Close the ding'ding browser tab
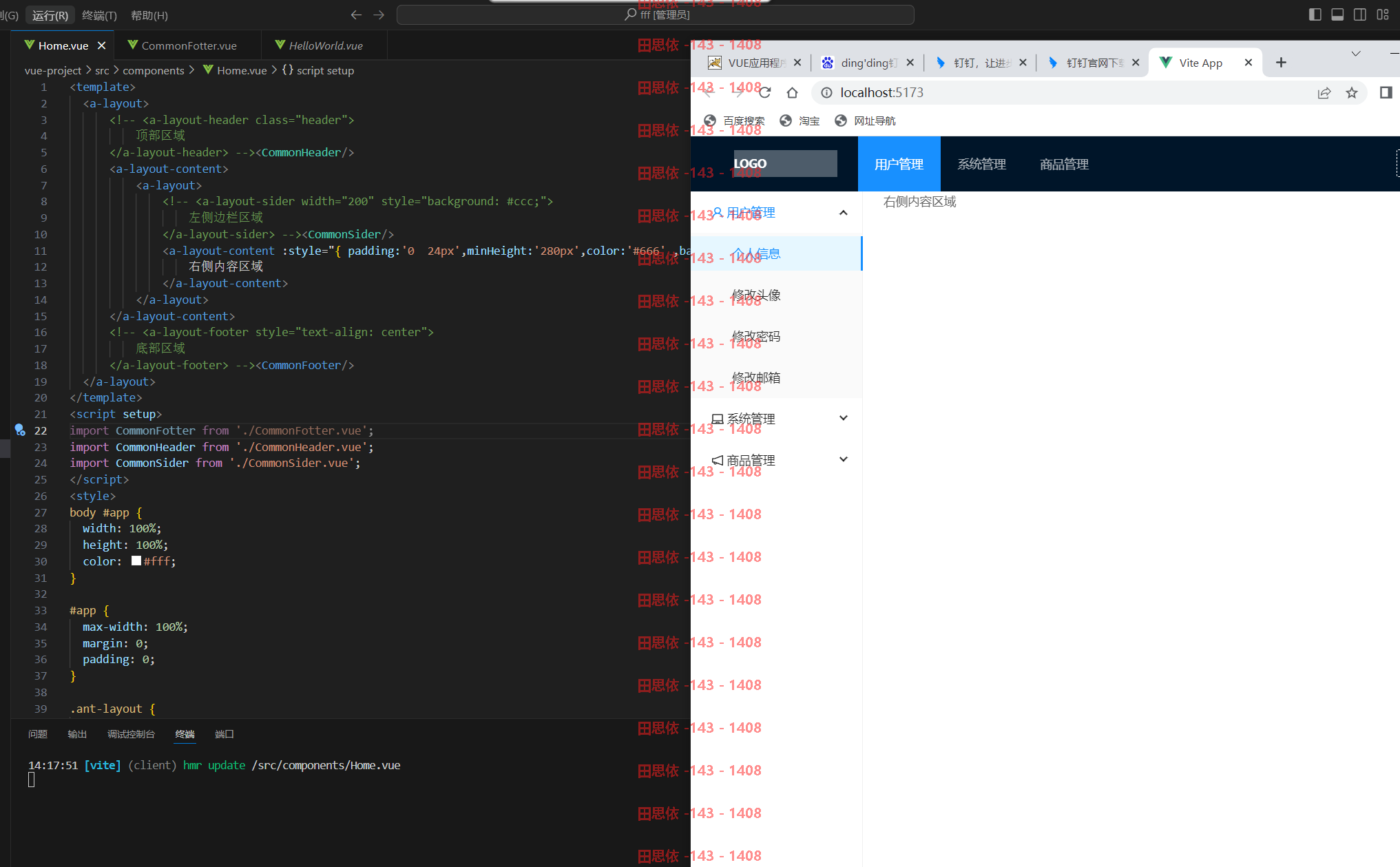 pos(910,63)
